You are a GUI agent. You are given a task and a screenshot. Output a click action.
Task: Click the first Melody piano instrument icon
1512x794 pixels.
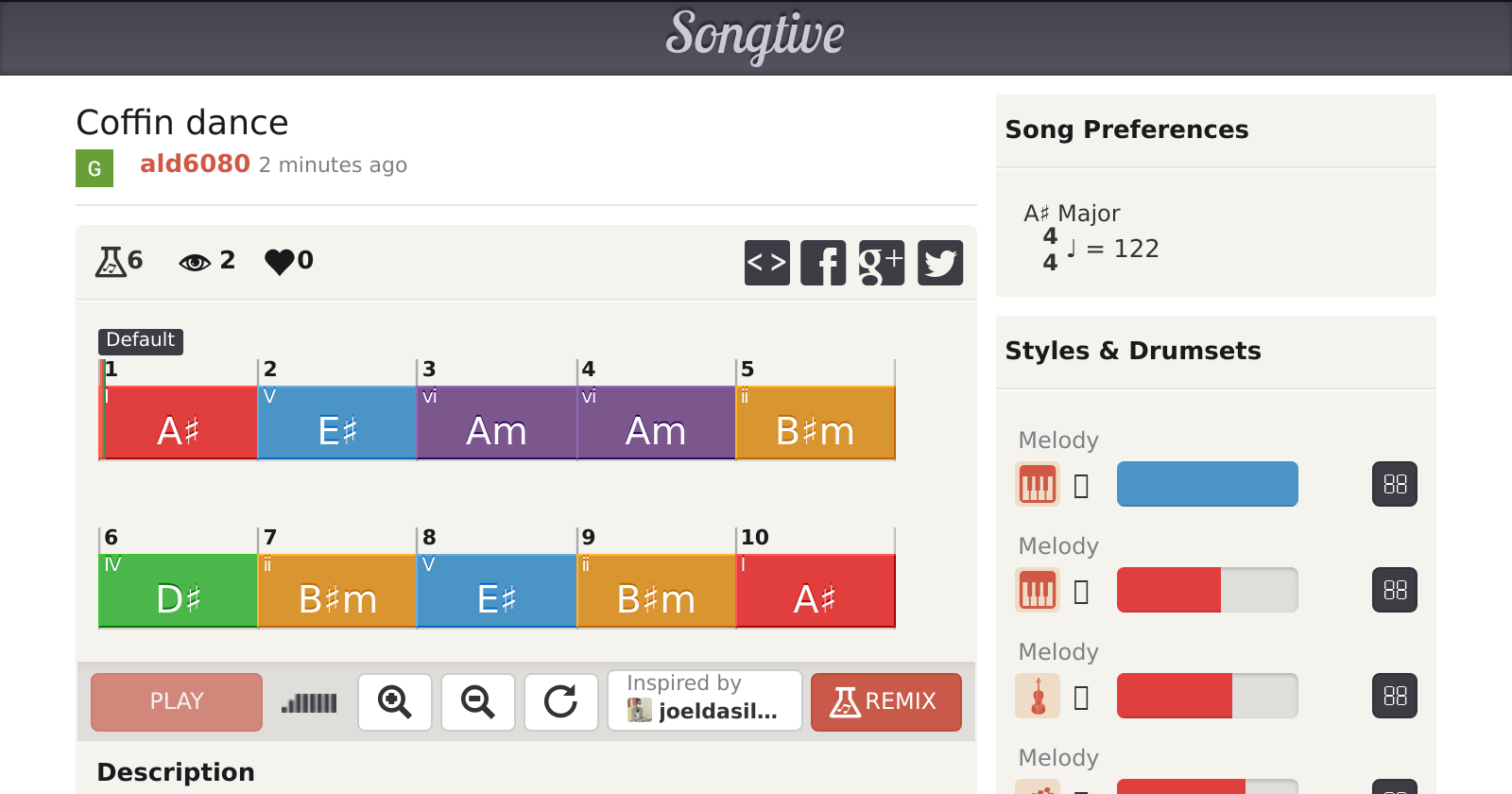tap(1037, 485)
